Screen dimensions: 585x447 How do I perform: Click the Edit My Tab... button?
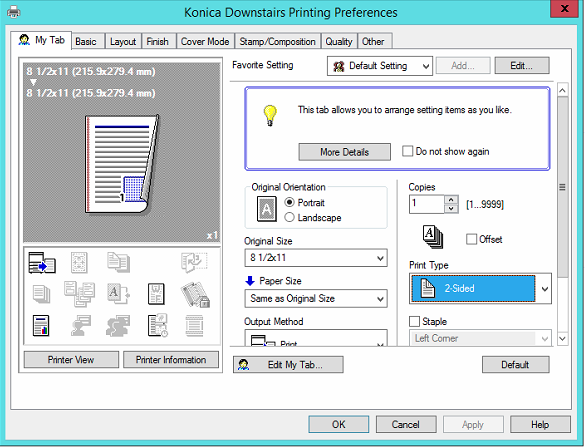pyautogui.click(x=288, y=365)
